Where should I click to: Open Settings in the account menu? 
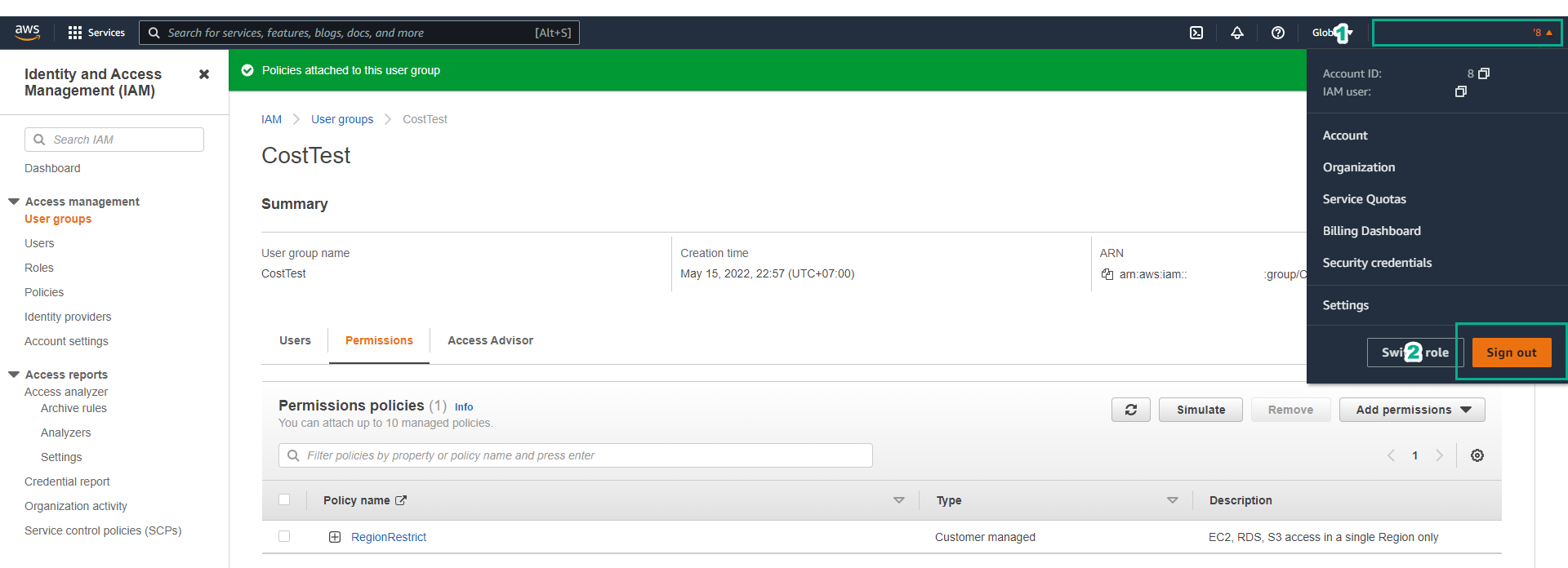coord(1346,305)
